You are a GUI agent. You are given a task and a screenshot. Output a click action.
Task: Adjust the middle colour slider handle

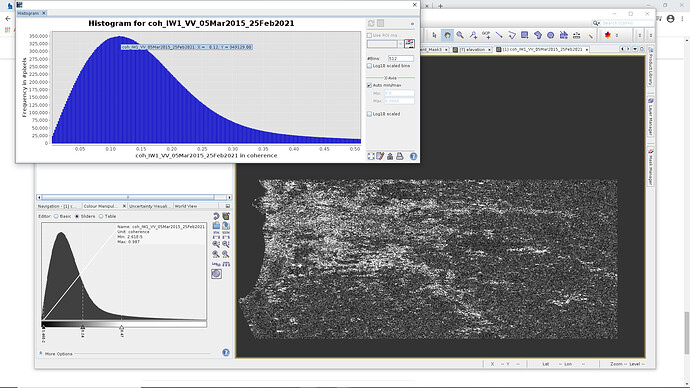[83, 328]
